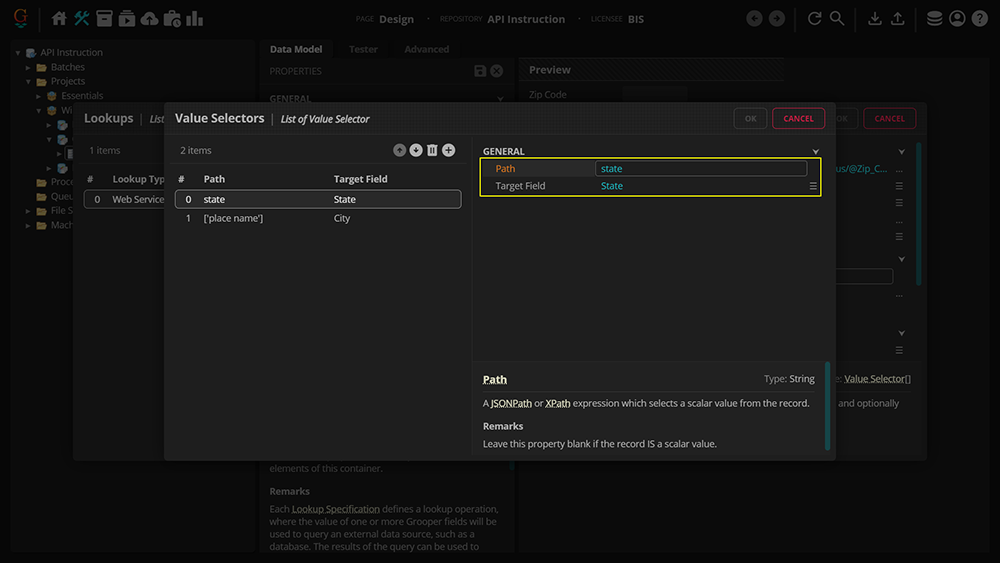Screen dimensions: 1000x563
Task: Click the help panel's teal scrollbar
Action: [827, 405]
